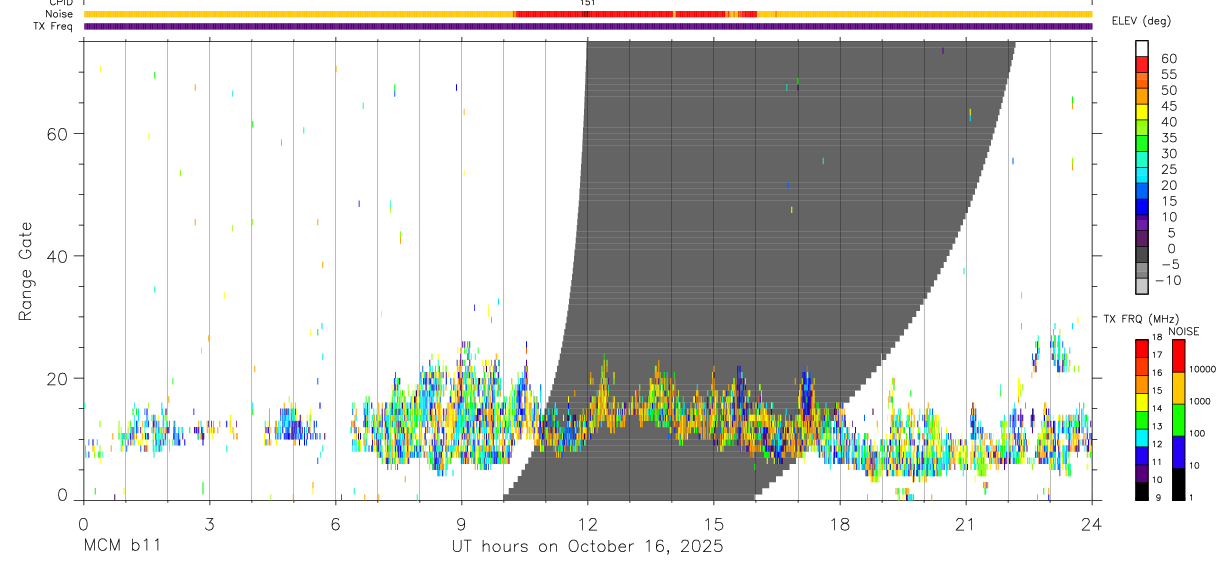Click the "35" value on ELEV scale
Screen dimensions: 1228x567
coord(1169,138)
